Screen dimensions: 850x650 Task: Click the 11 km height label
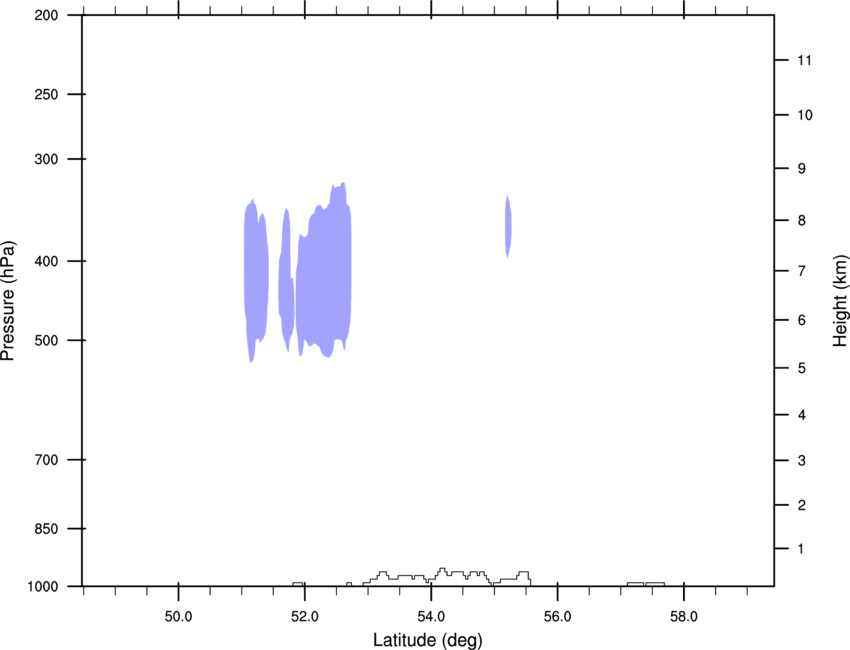(804, 60)
